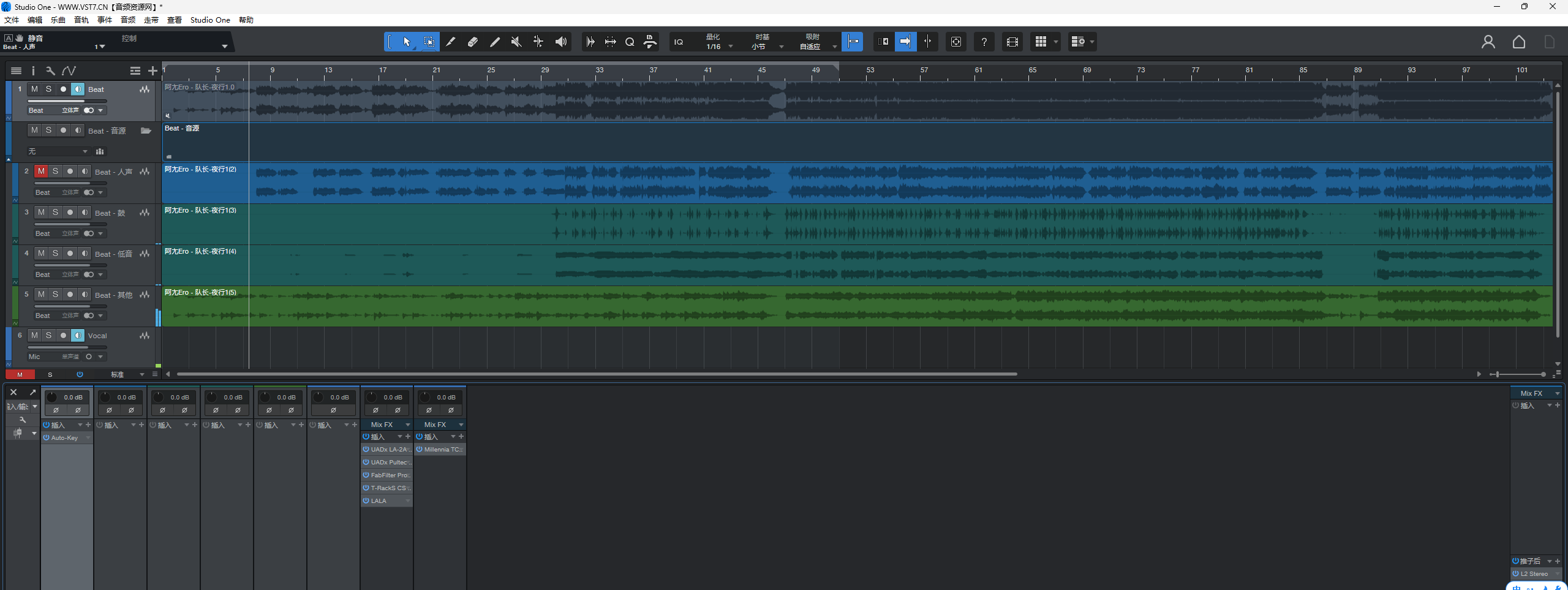Solo the Beat - 鼓 track

click(55, 213)
